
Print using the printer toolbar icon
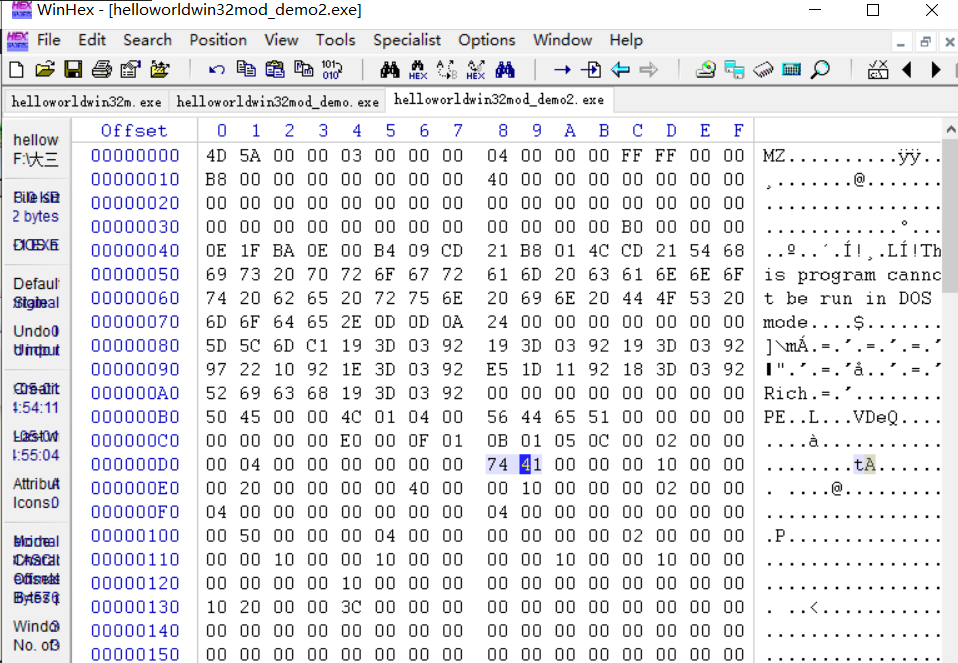[x=101, y=70]
